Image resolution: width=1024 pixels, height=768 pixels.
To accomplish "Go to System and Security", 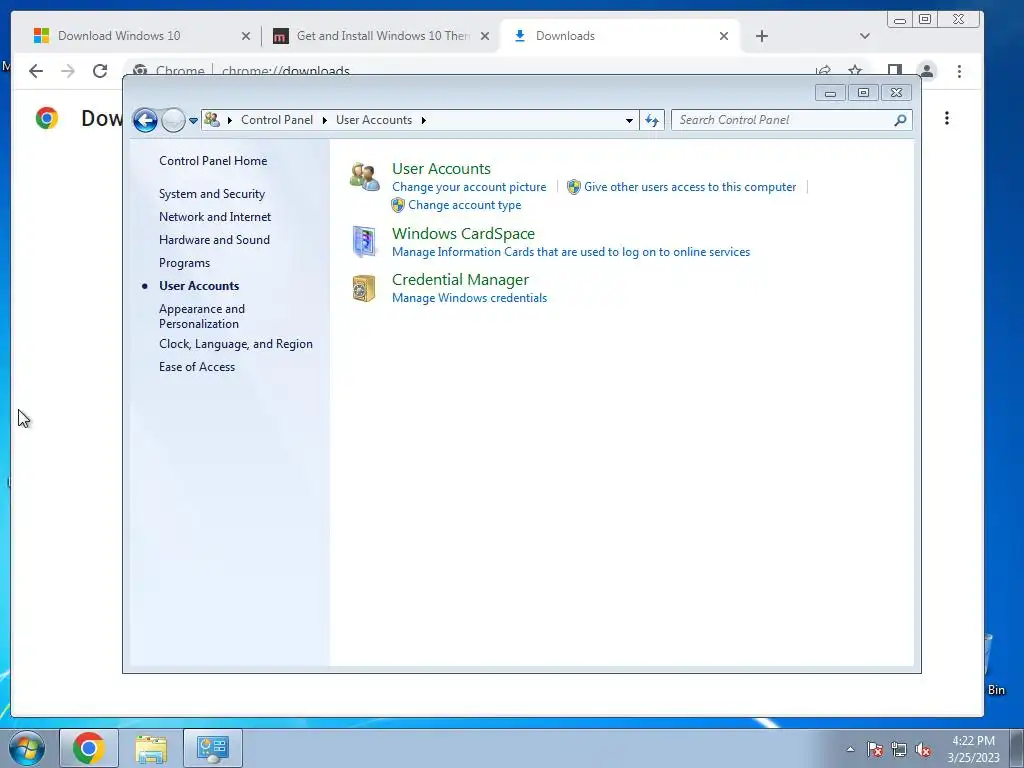I will coord(212,194).
